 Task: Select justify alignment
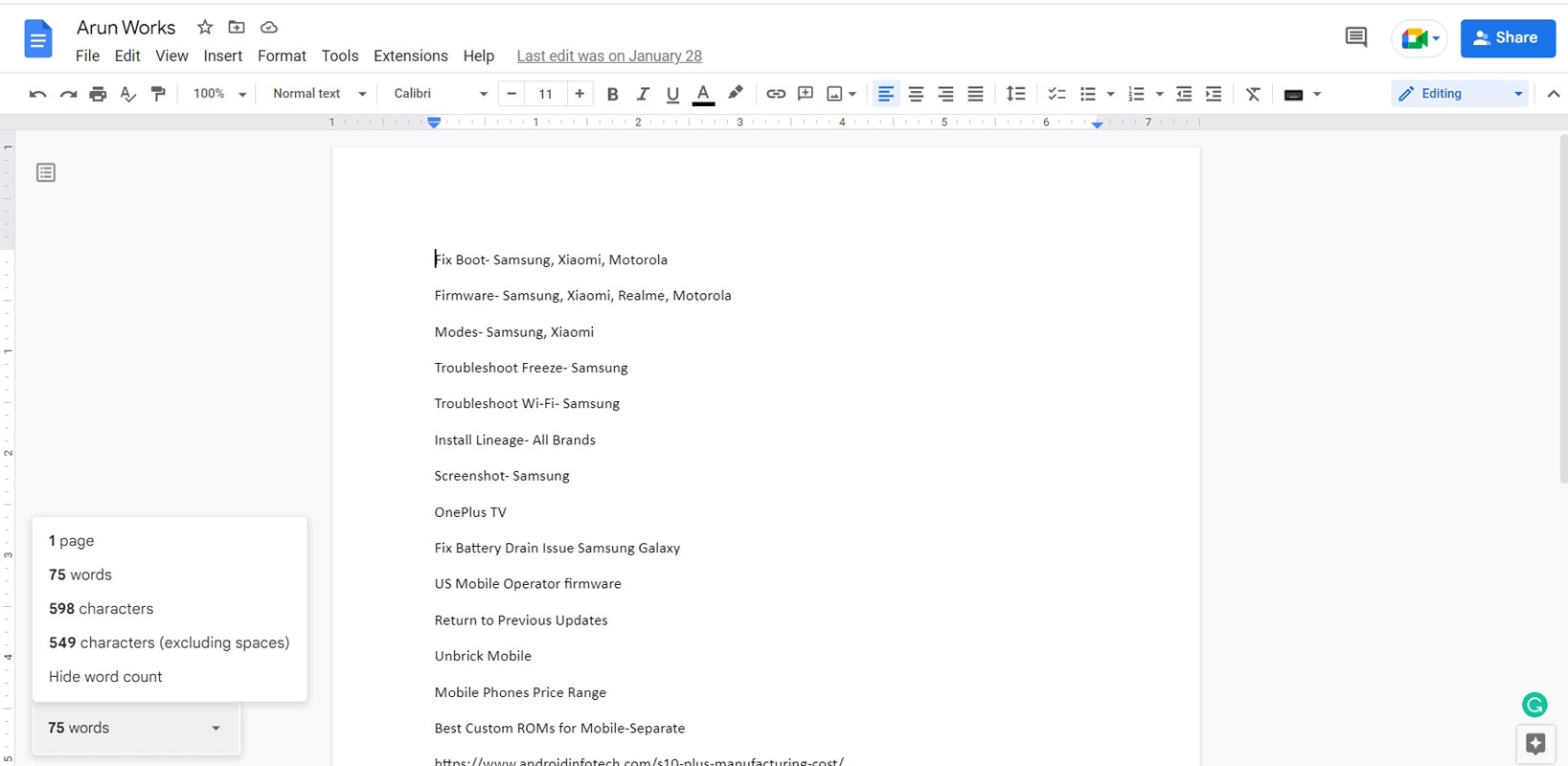(x=975, y=94)
